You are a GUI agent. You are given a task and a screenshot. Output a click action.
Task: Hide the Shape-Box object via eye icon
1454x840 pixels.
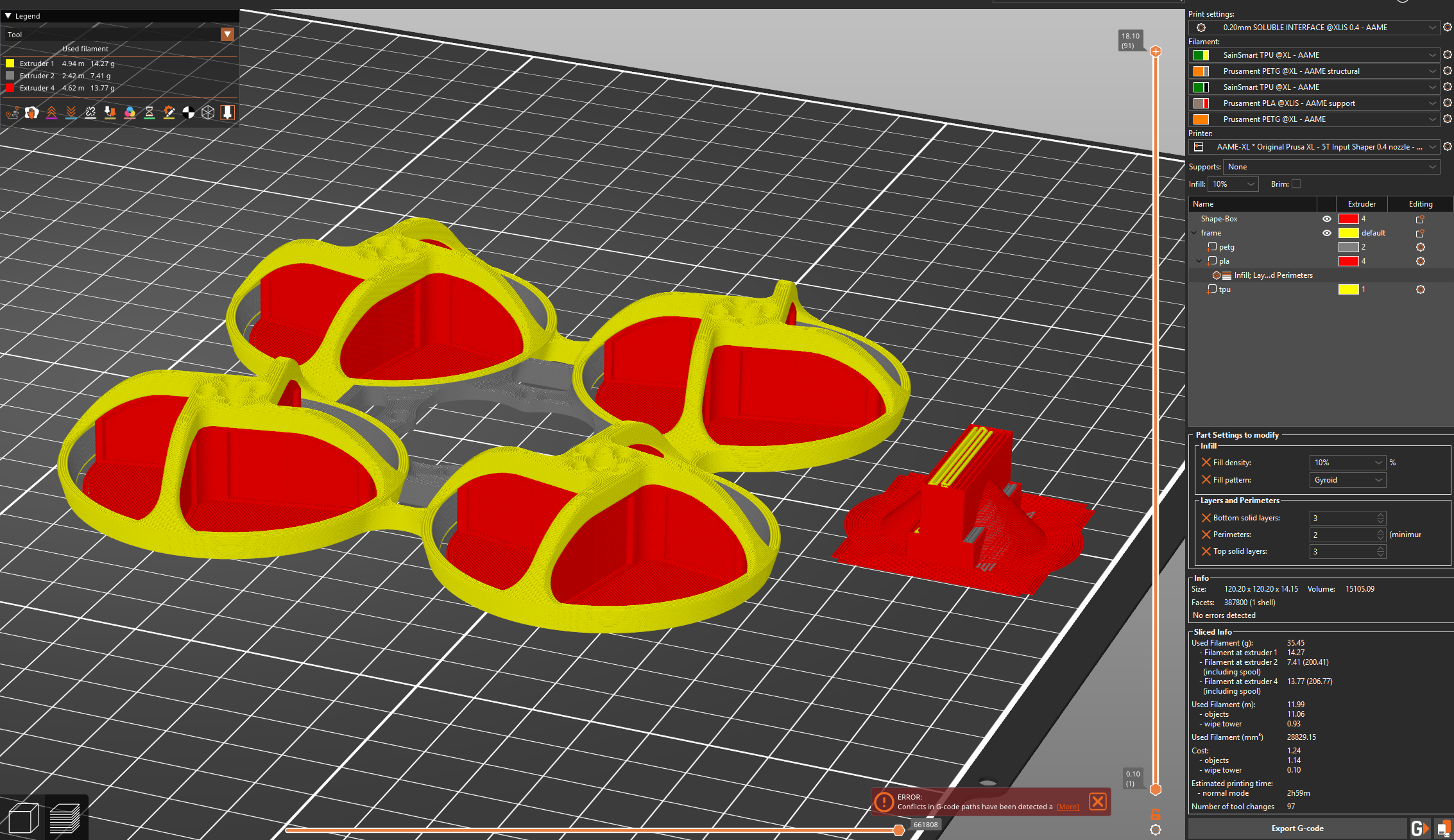[1326, 219]
